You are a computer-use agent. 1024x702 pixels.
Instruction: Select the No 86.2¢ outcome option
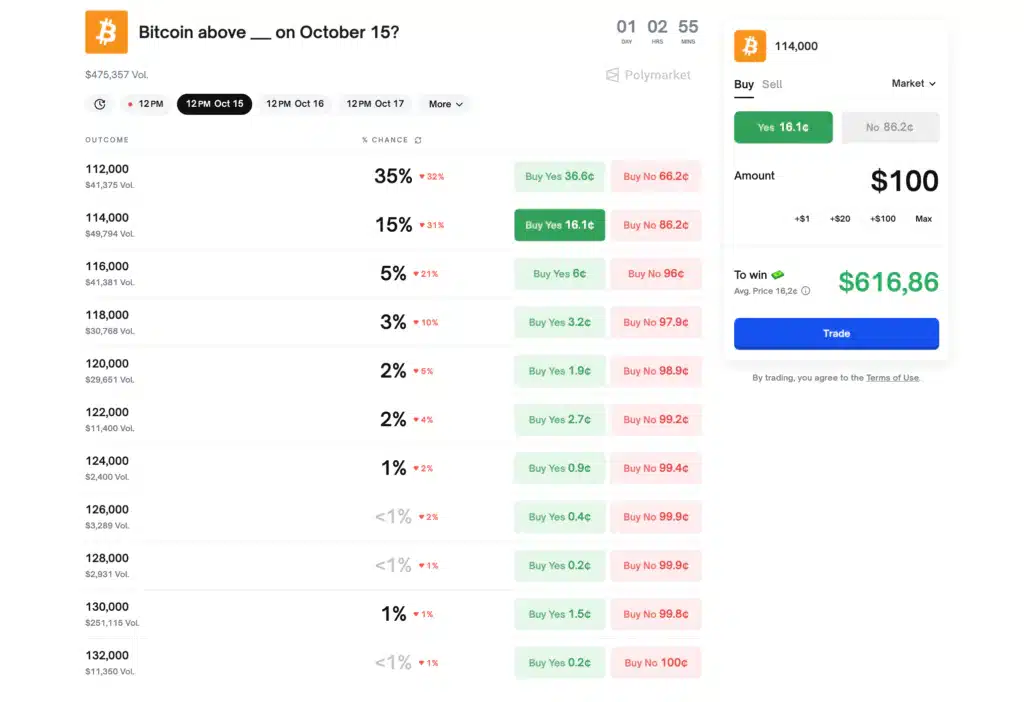coord(890,127)
